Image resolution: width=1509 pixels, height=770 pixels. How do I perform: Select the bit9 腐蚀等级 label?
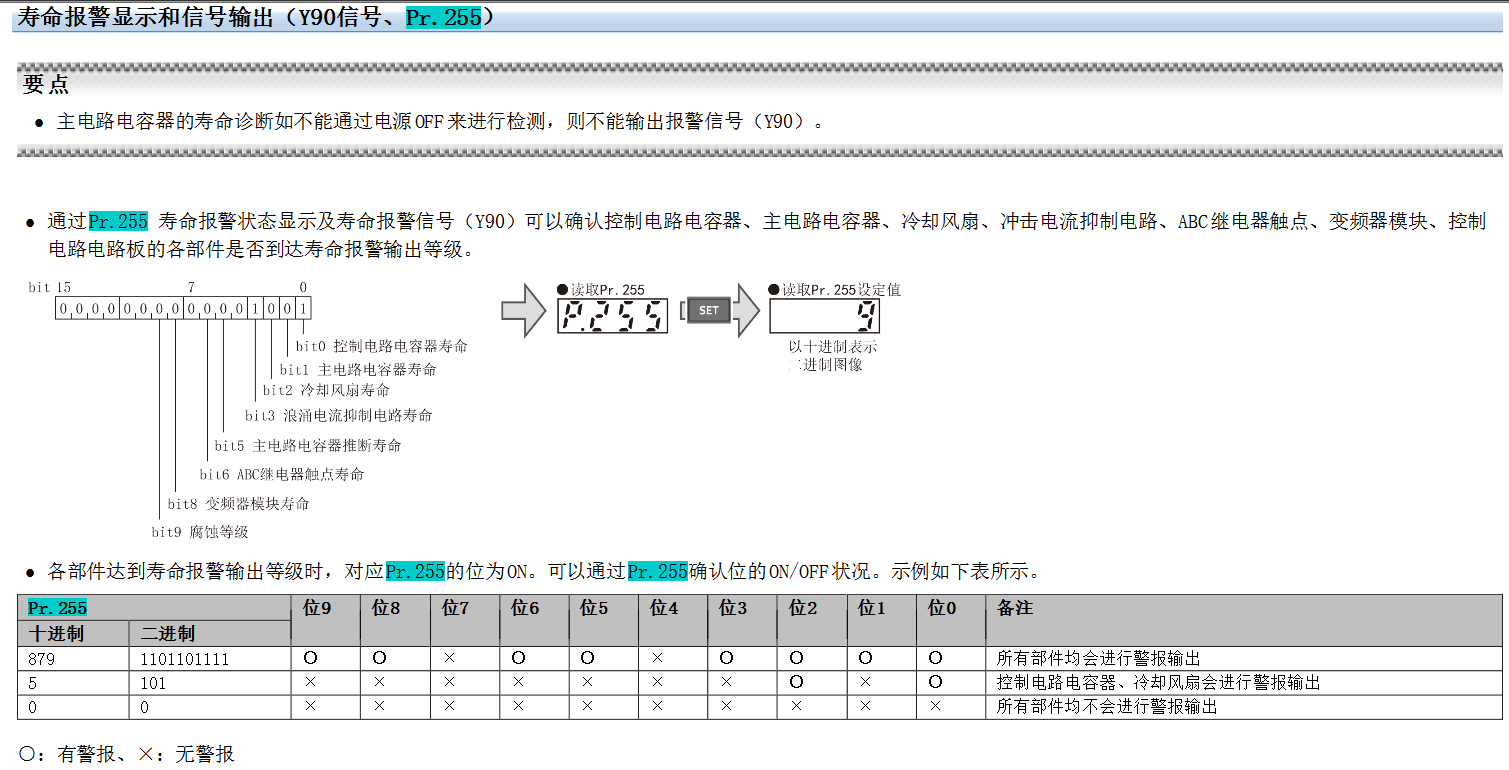200,532
